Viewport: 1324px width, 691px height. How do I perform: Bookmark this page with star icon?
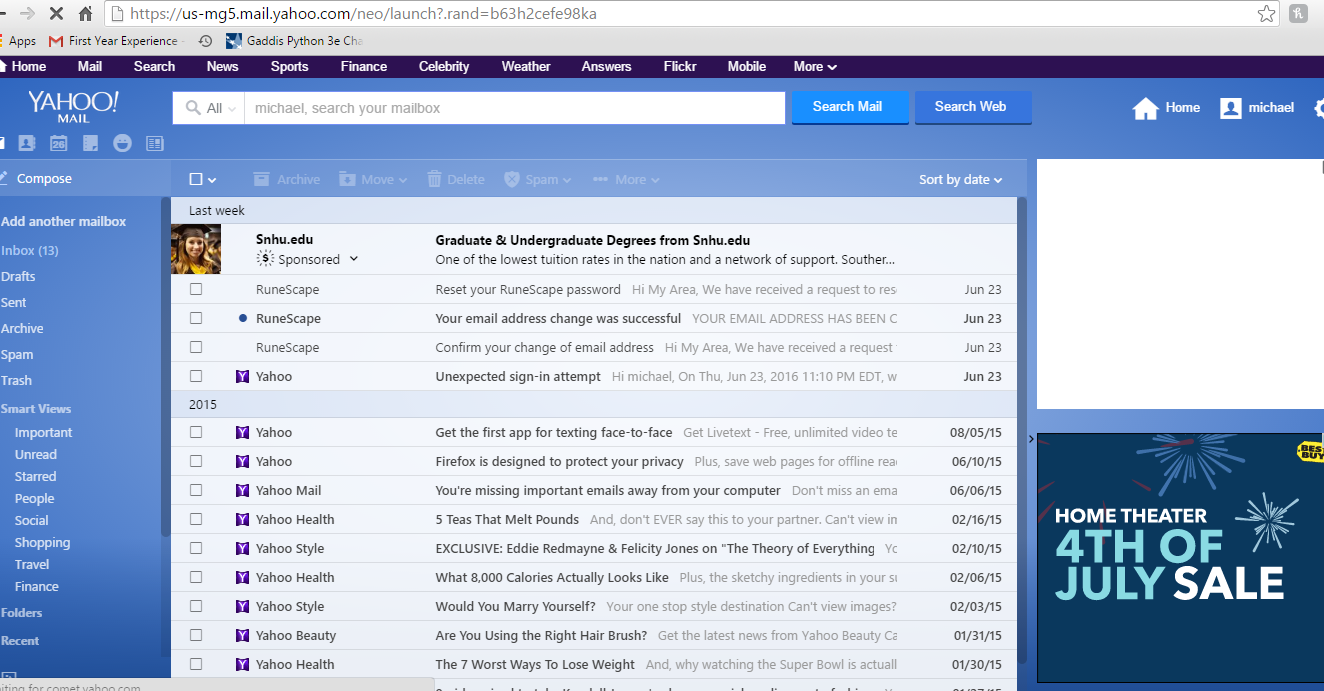point(1267,14)
